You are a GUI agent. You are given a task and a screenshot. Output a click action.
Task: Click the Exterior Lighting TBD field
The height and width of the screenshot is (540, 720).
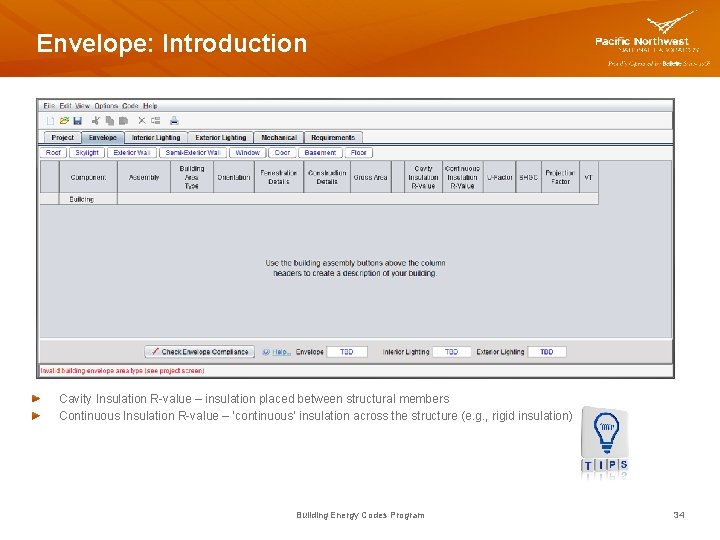click(546, 352)
